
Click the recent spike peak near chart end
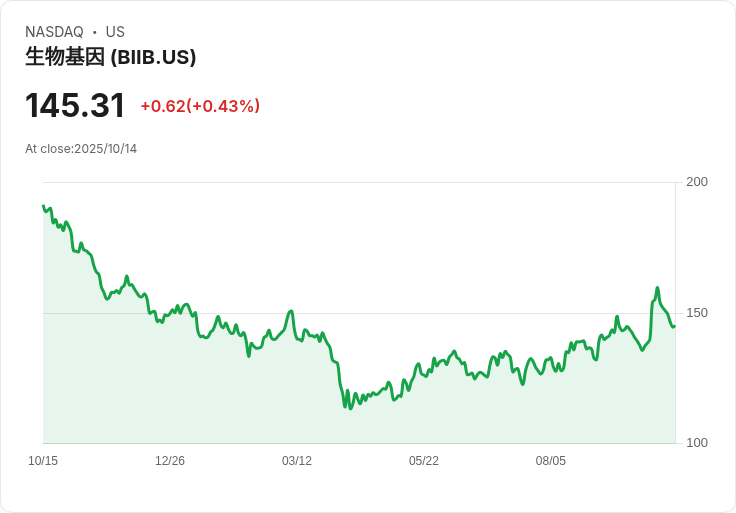[x=657, y=288]
